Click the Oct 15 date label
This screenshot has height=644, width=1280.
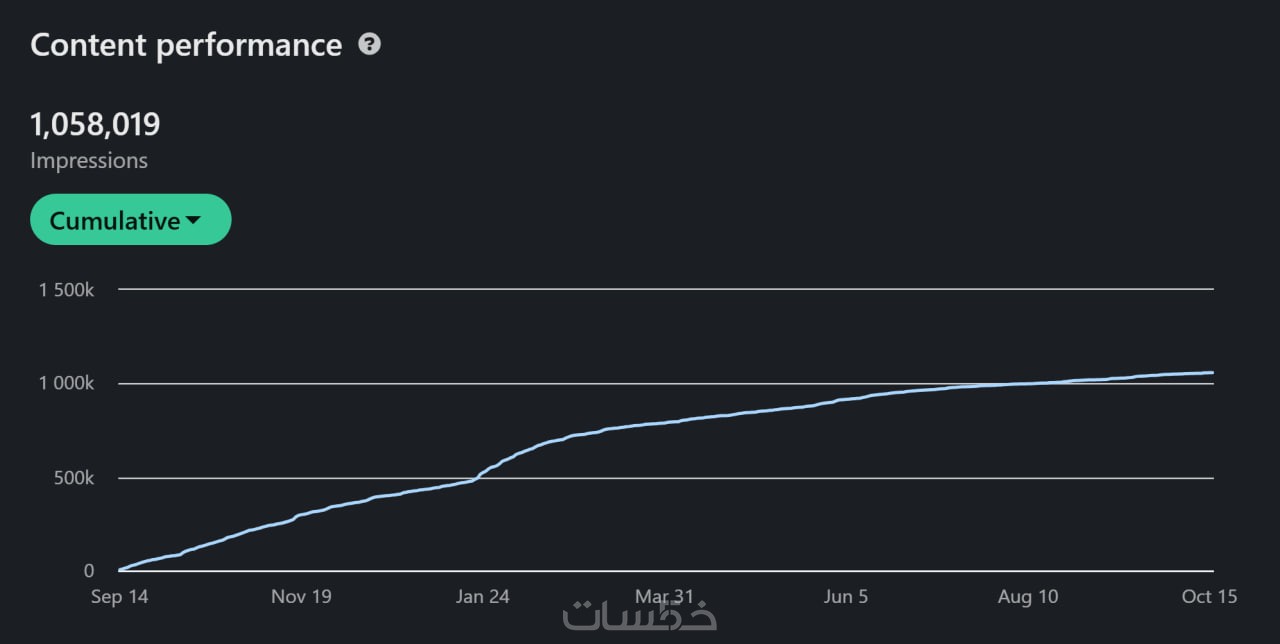(1209, 597)
